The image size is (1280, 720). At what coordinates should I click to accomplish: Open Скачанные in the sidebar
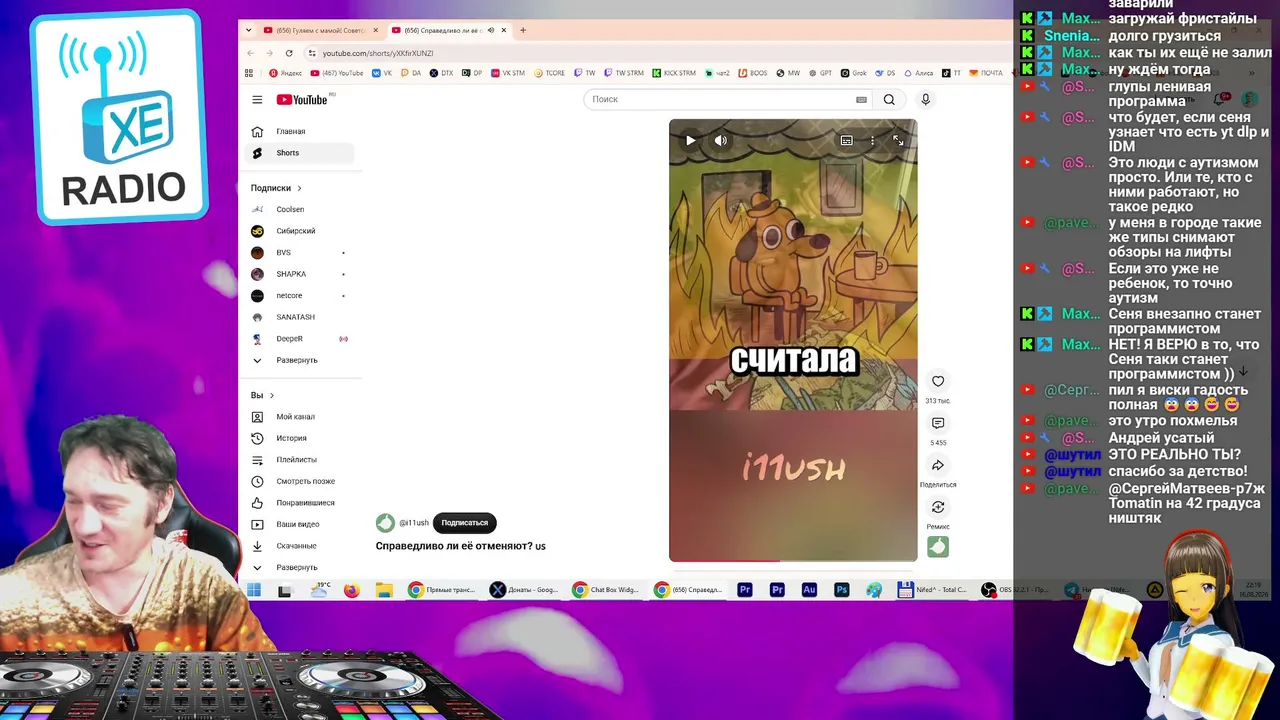pyautogui.click(x=300, y=546)
